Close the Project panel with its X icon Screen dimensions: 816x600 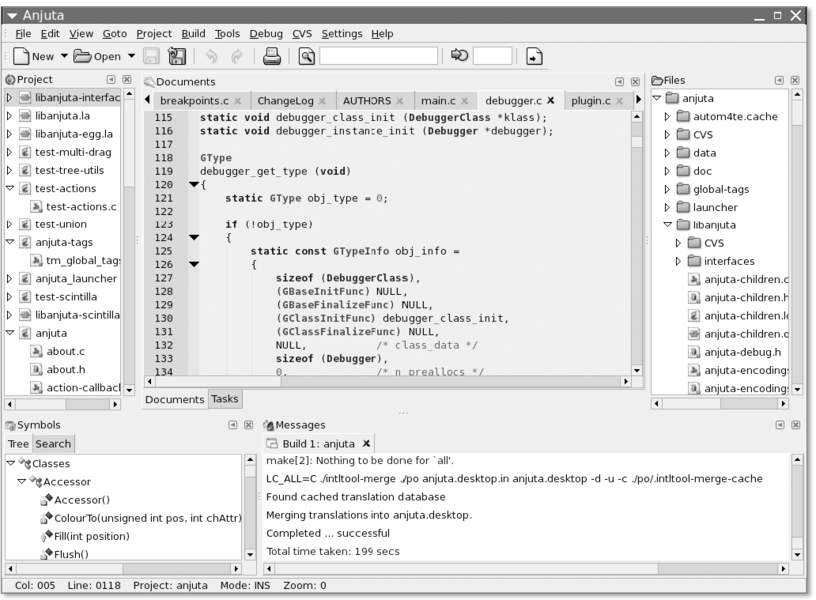(128, 79)
